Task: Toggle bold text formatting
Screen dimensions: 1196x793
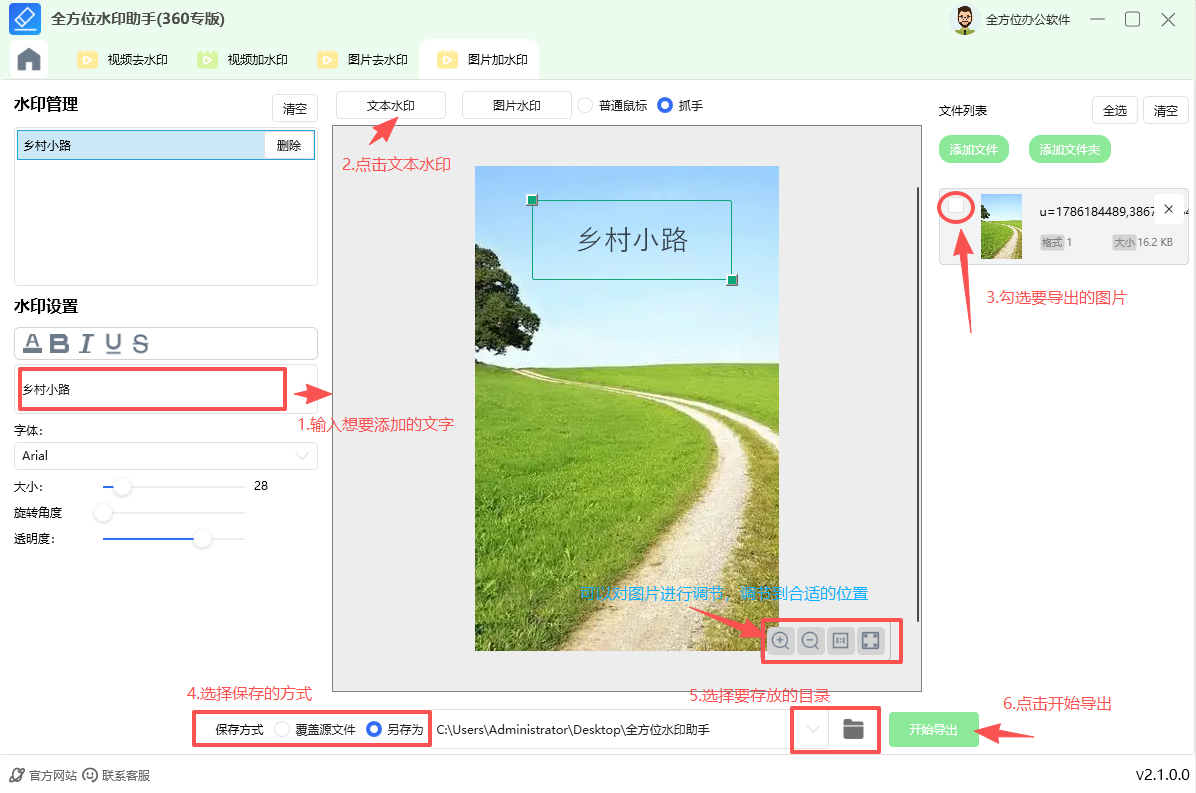Action: (x=59, y=344)
